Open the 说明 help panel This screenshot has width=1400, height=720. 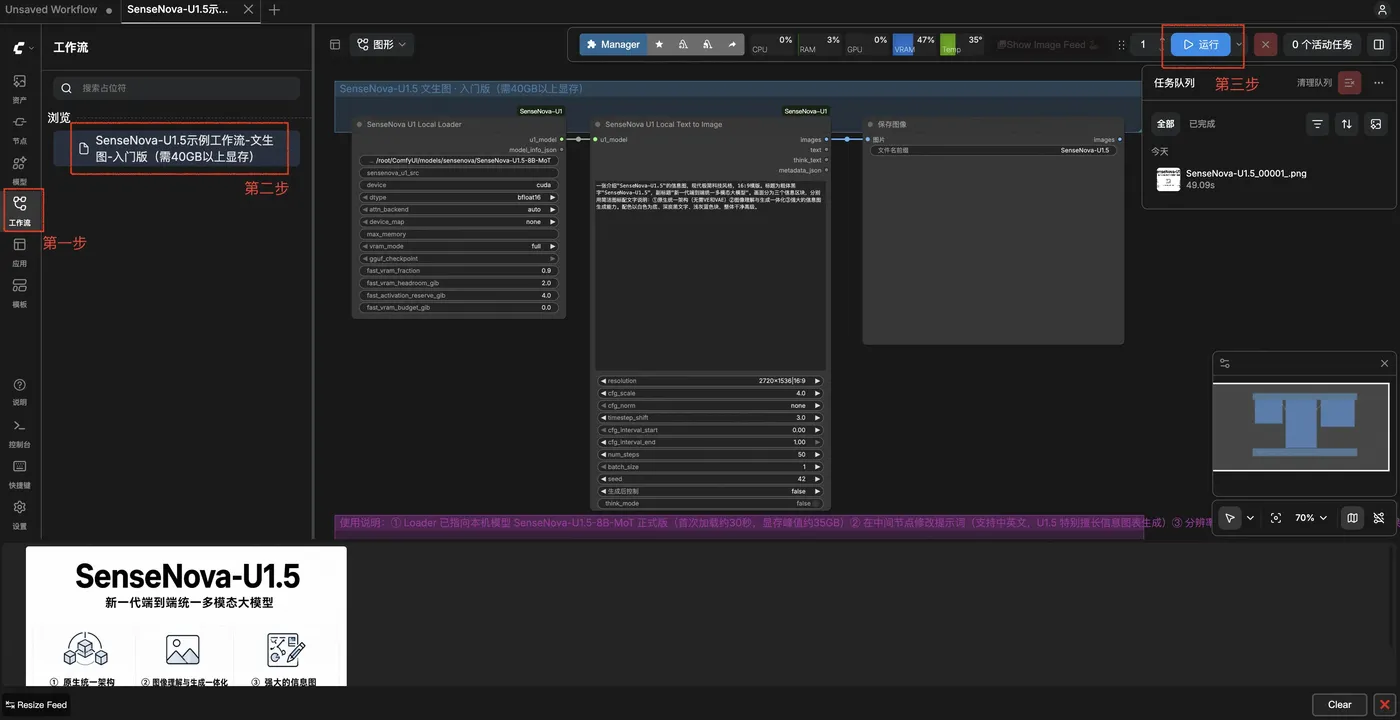click(x=19, y=390)
